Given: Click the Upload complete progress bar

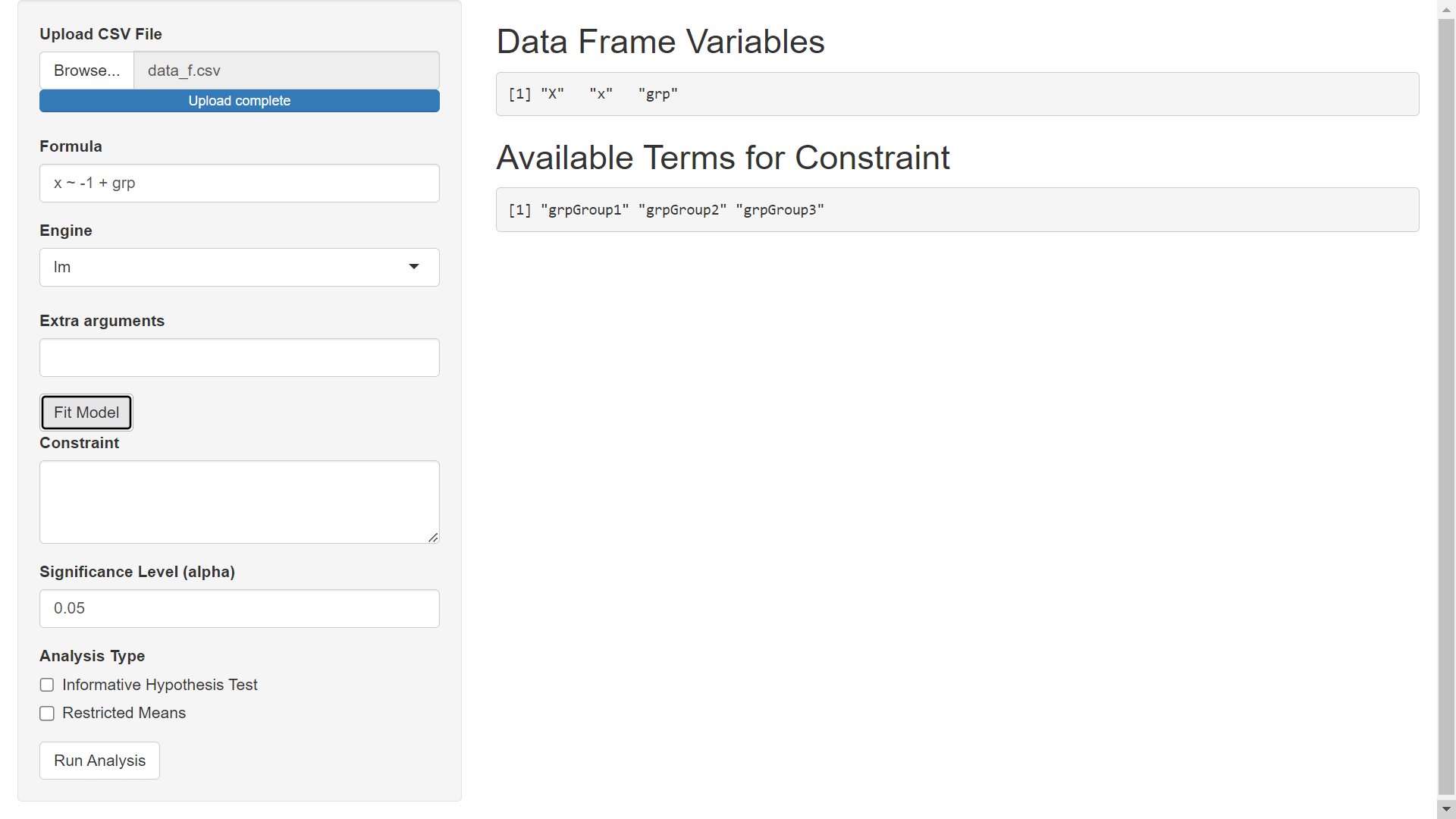Looking at the screenshot, I should pos(240,101).
